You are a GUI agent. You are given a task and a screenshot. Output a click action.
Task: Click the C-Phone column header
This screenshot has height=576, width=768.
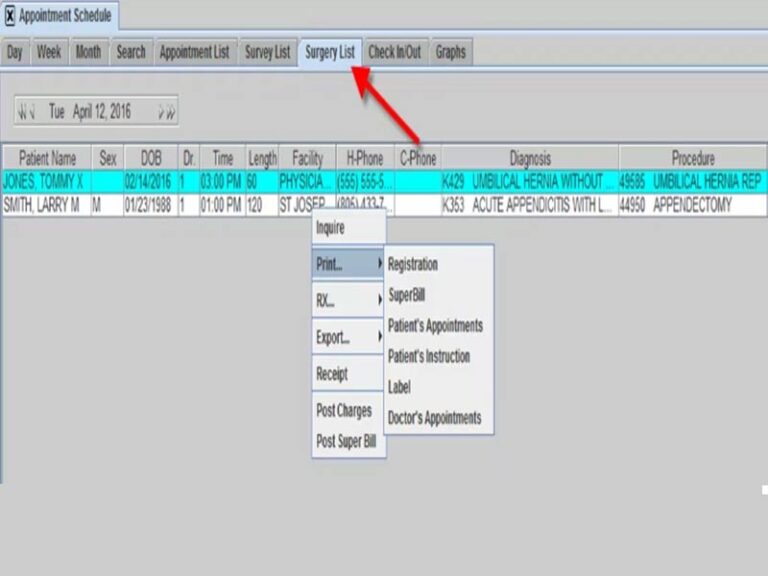tap(418, 158)
